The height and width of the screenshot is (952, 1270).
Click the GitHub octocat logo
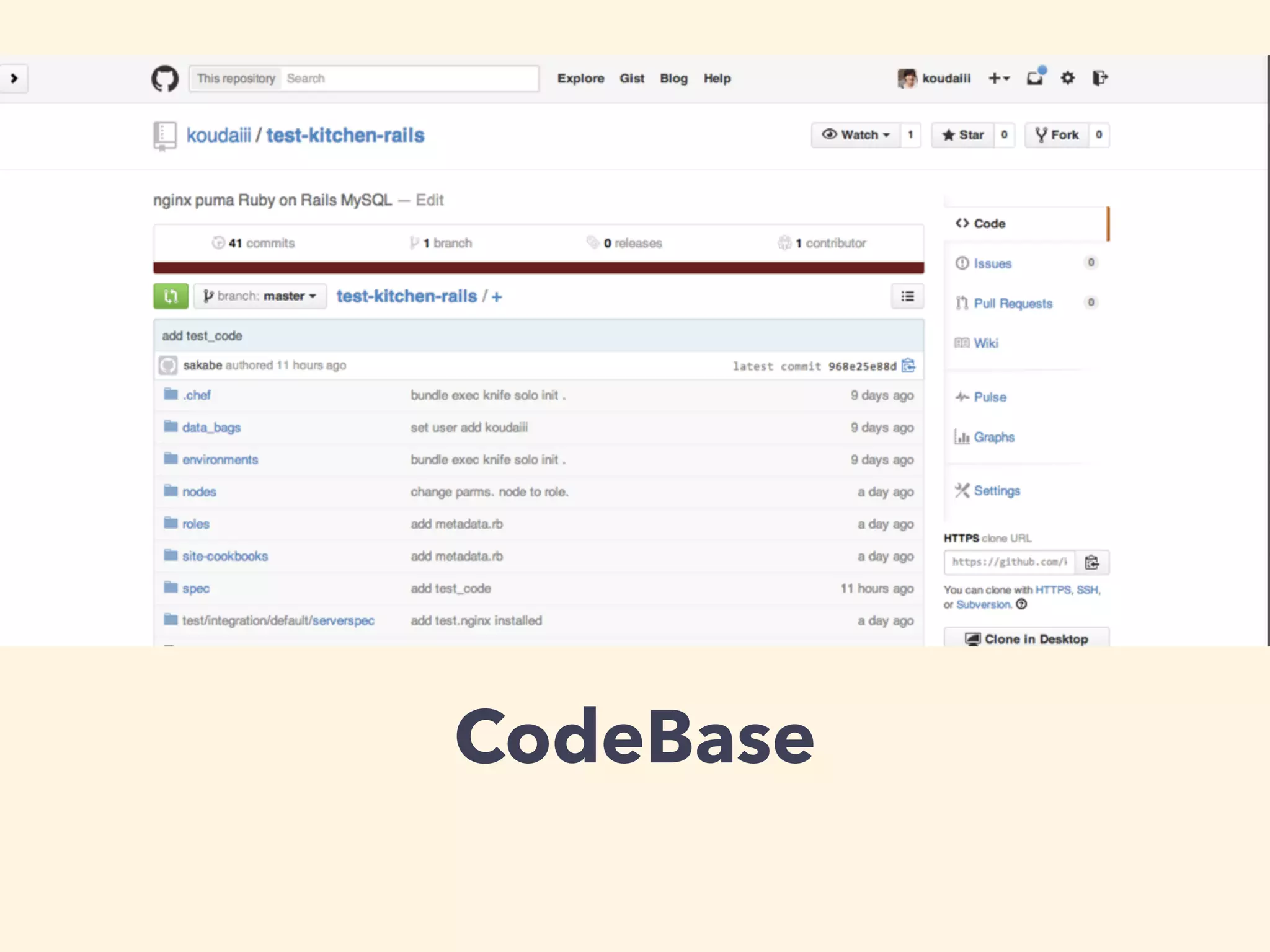(x=165, y=79)
